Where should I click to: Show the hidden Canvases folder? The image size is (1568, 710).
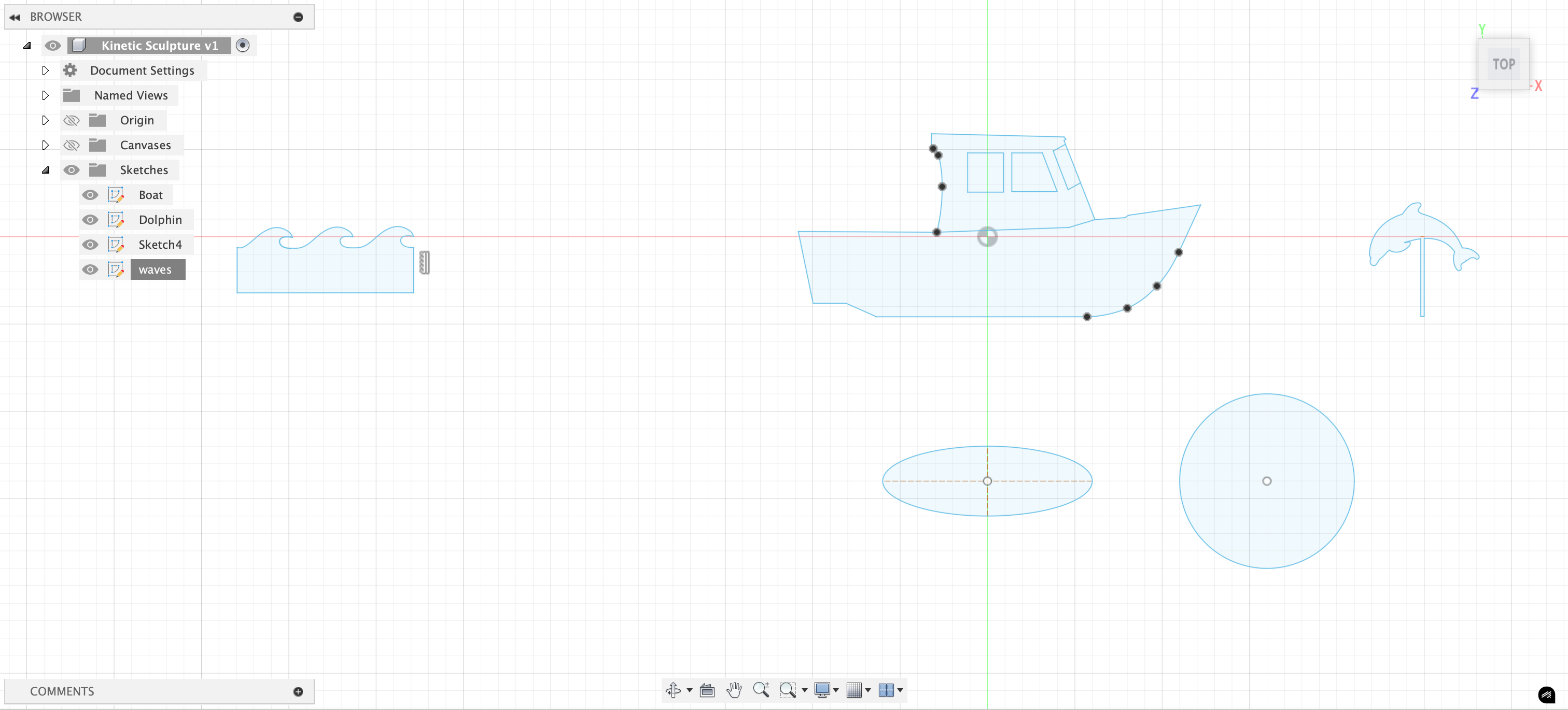coord(72,145)
